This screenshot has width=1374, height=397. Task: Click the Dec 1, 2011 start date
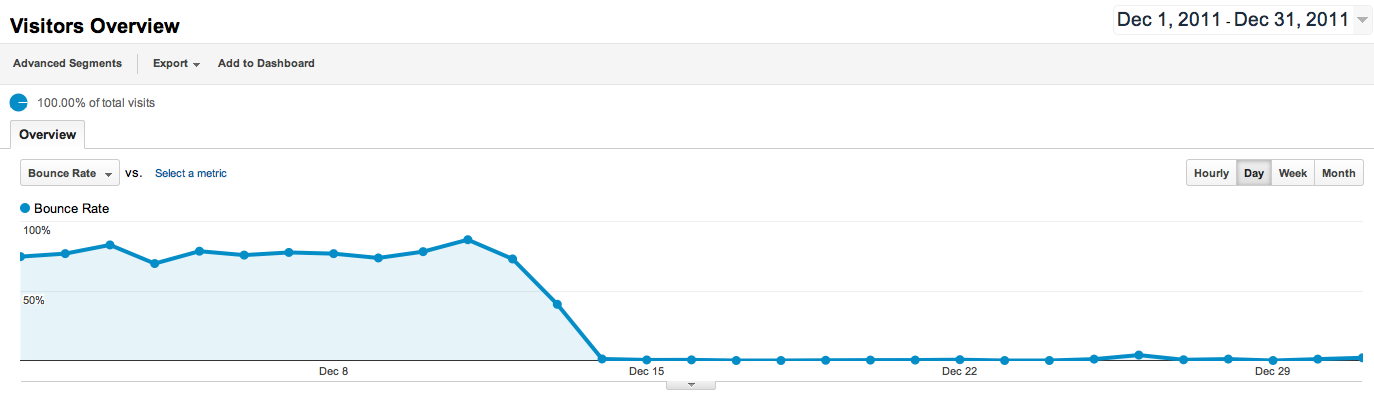tap(1169, 20)
